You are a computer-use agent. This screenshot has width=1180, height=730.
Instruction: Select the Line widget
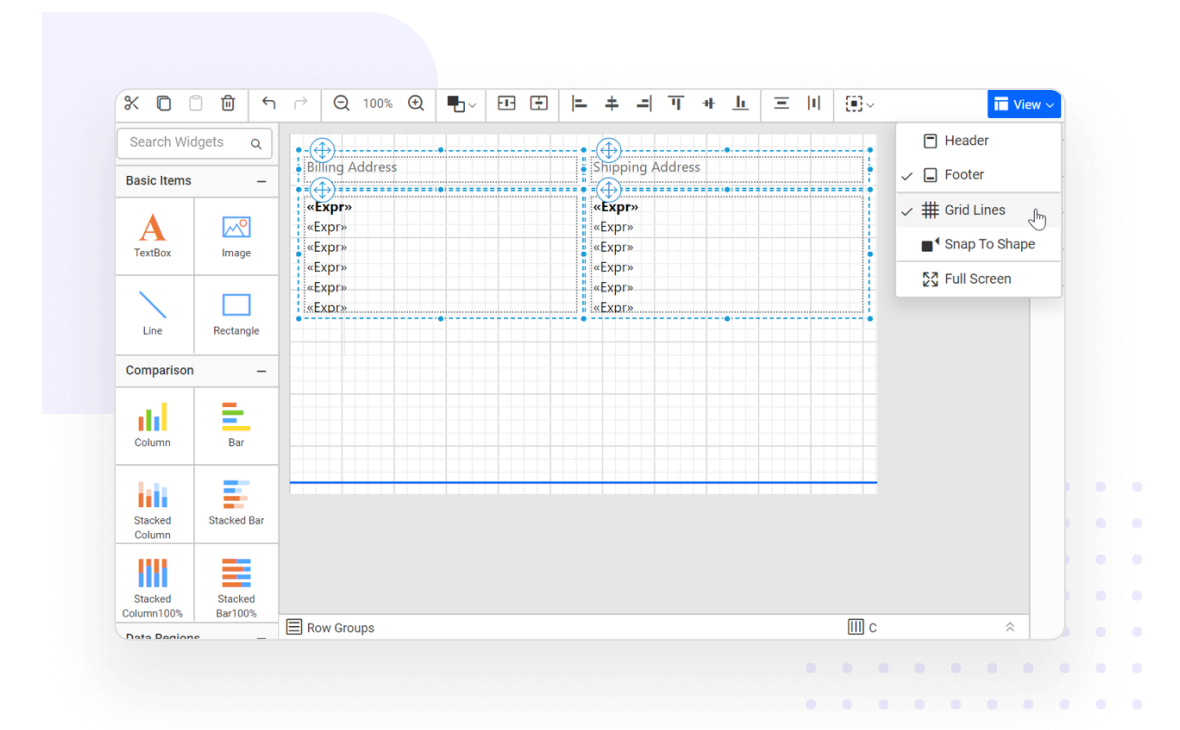[x=153, y=314]
